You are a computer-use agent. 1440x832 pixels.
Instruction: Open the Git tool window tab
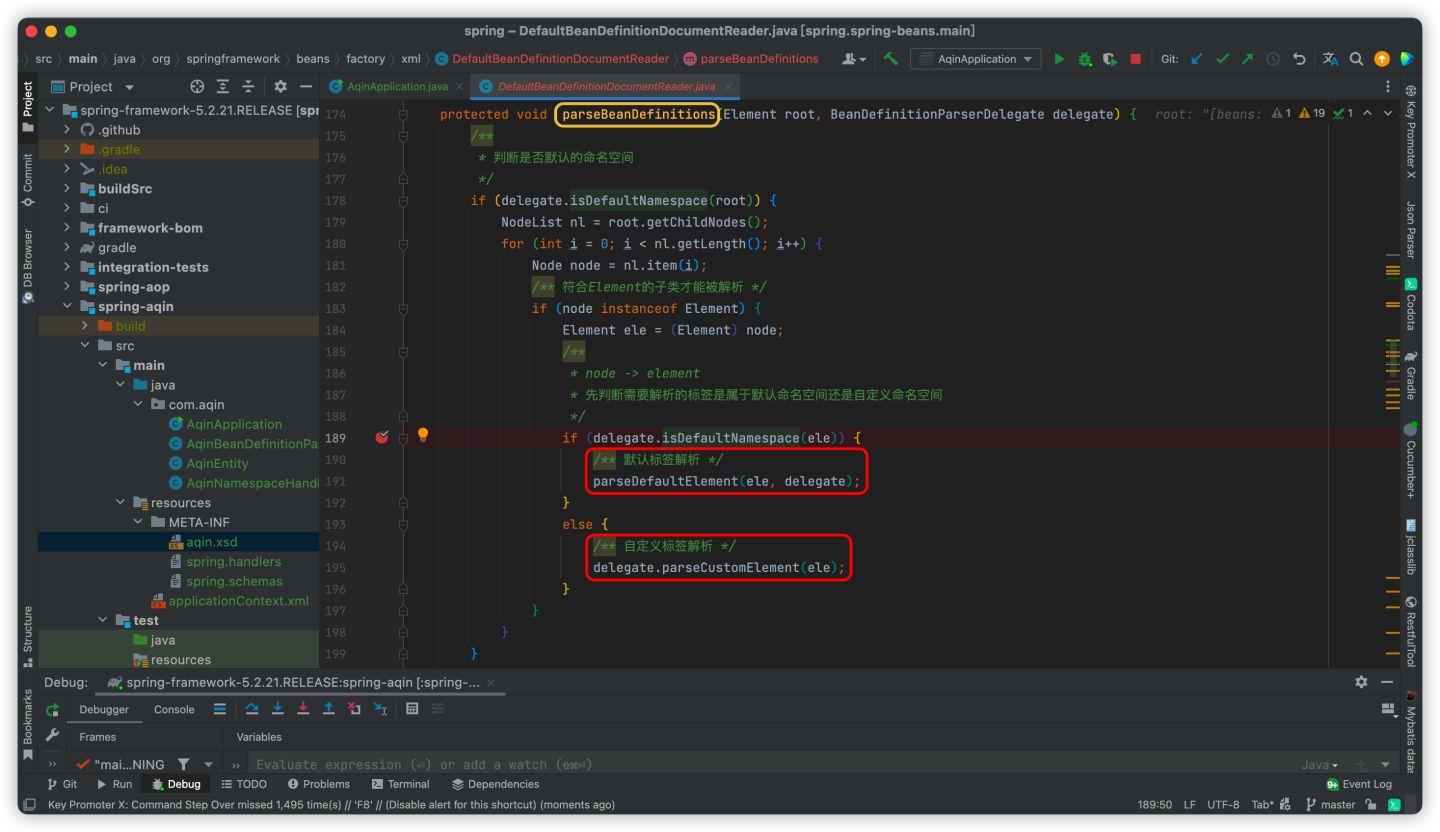(62, 784)
